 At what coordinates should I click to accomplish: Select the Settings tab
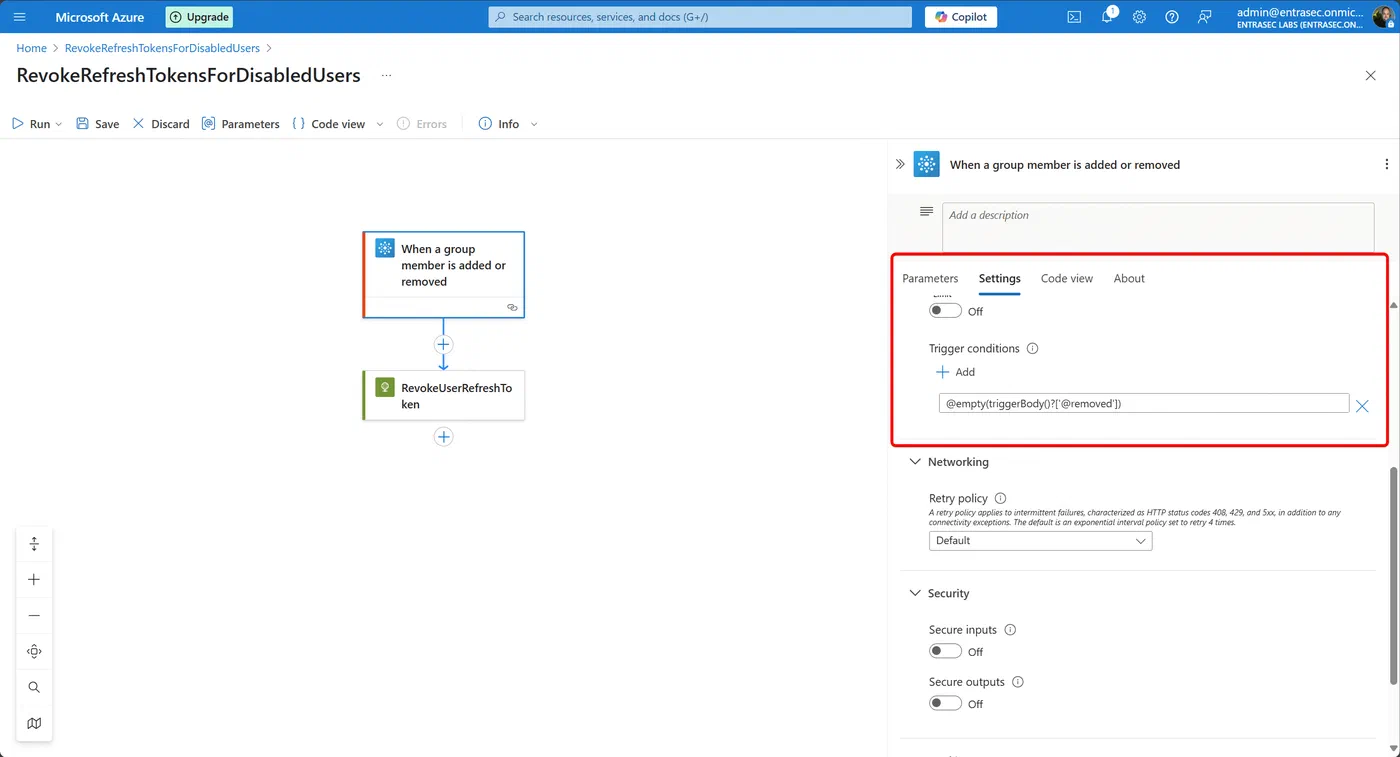(1000, 279)
